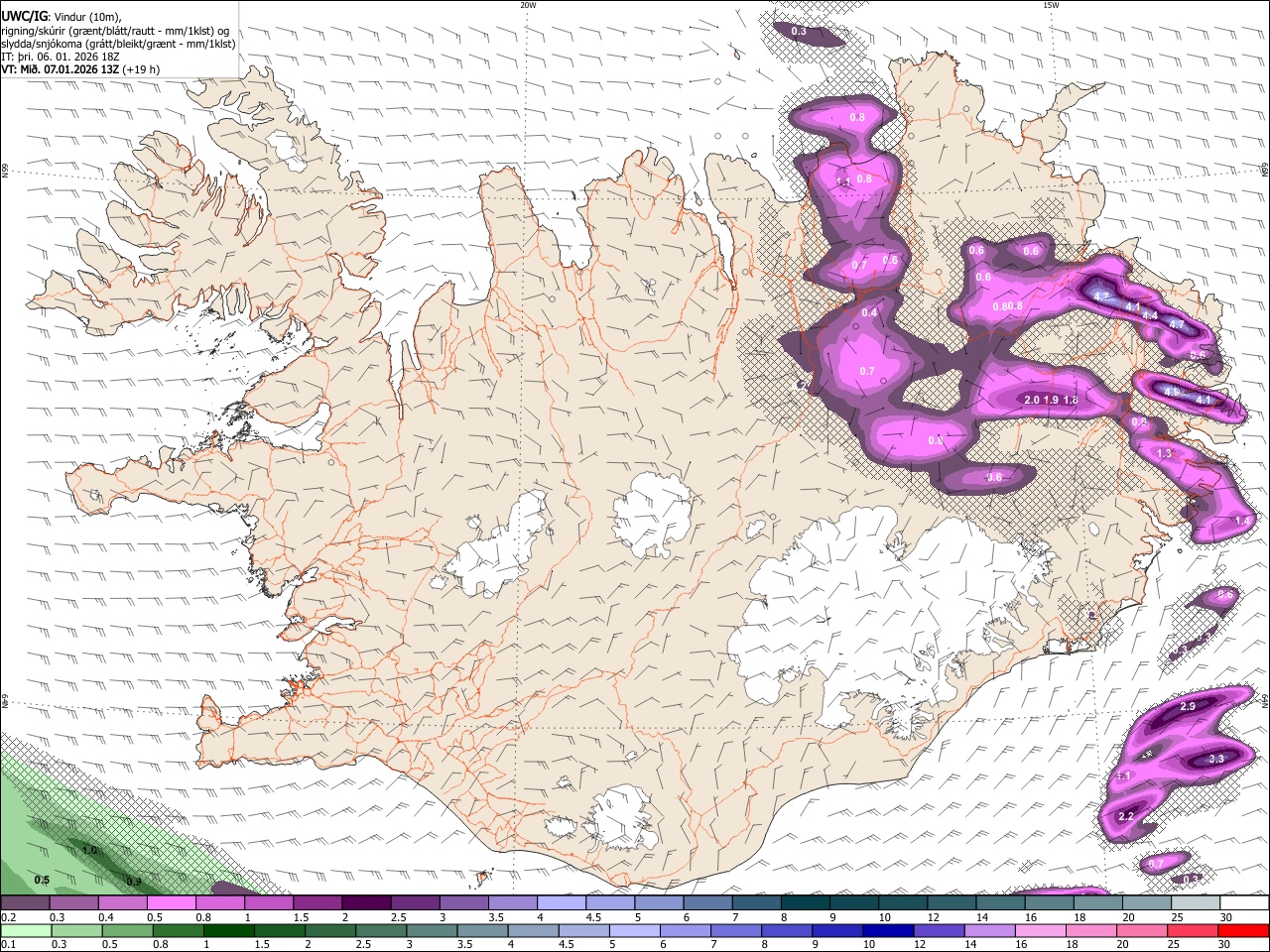Click the white Hofsjökull glacier in central Iceland
This screenshot has width=1270, height=952.
coord(652,516)
